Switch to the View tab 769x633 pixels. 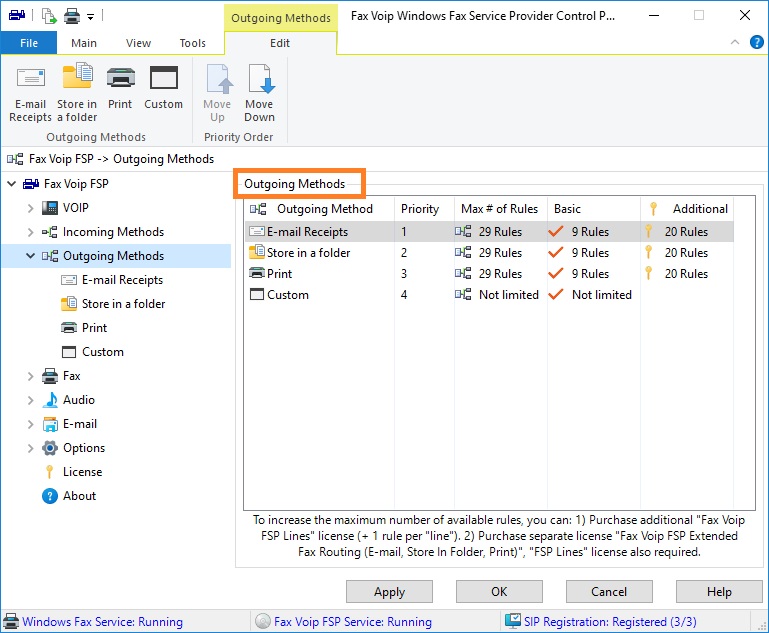point(138,43)
